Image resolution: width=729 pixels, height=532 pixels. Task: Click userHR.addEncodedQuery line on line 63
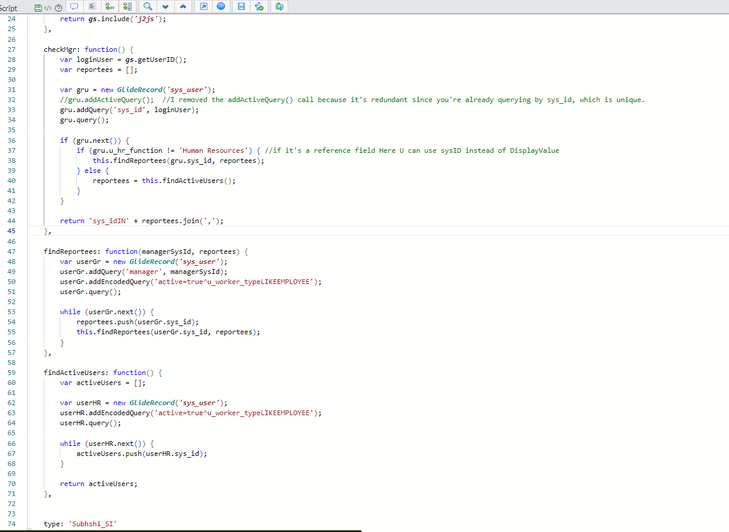(x=191, y=413)
